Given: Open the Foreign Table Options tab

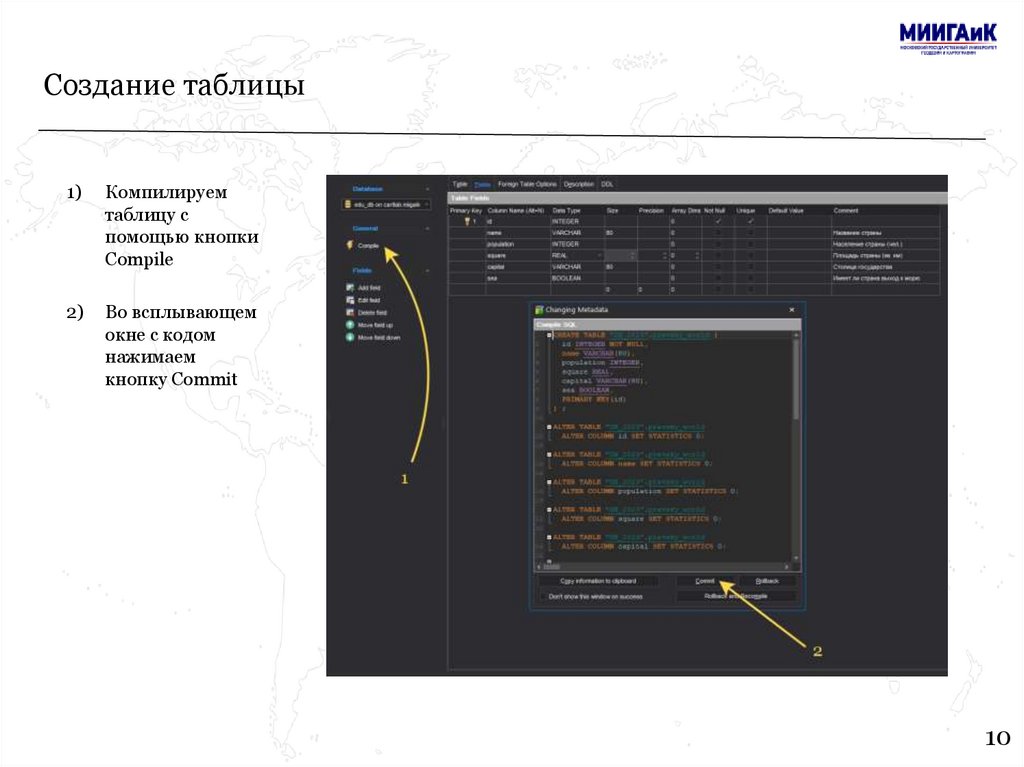Looking at the screenshot, I should point(527,184).
